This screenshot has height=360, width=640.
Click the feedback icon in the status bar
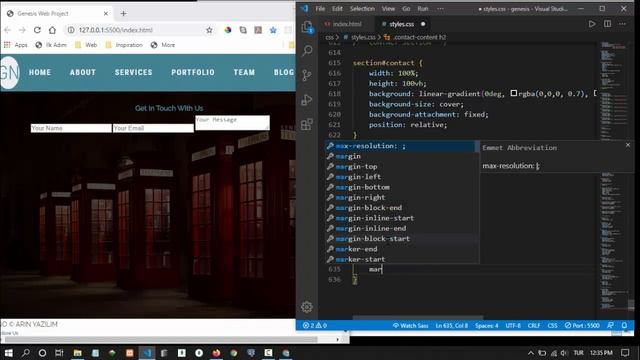pos(610,325)
